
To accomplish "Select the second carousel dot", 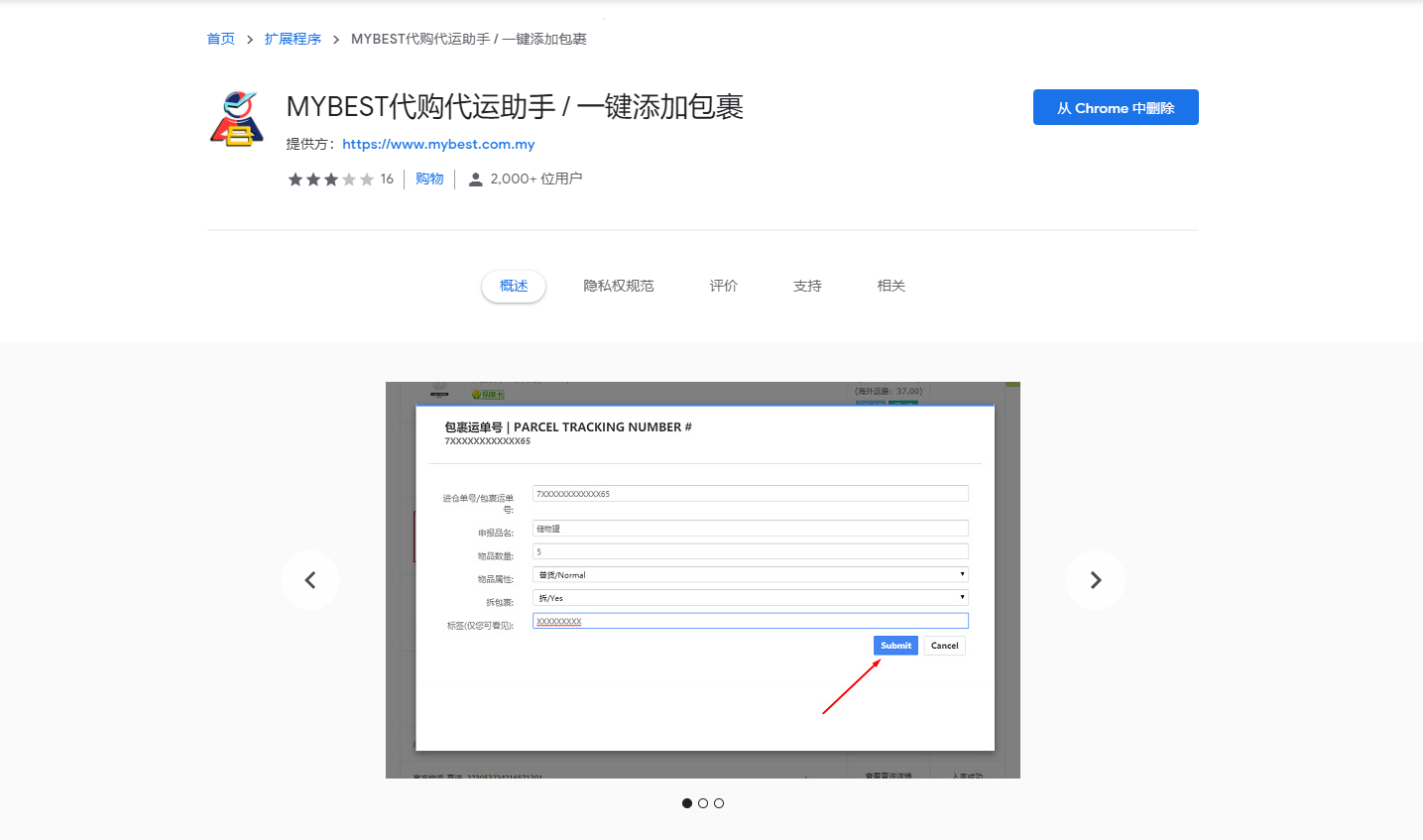I will click(x=703, y=803).
